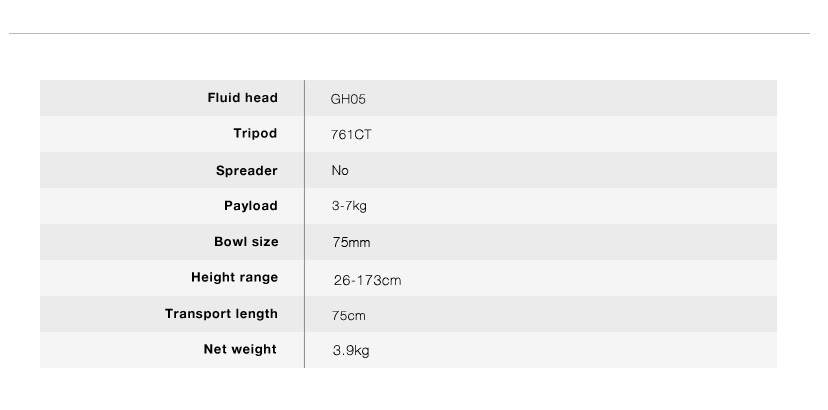Select the 'No' spreader value
This screenshot has height=410, width=828.
pyautogui.click(x=340, y=171)
